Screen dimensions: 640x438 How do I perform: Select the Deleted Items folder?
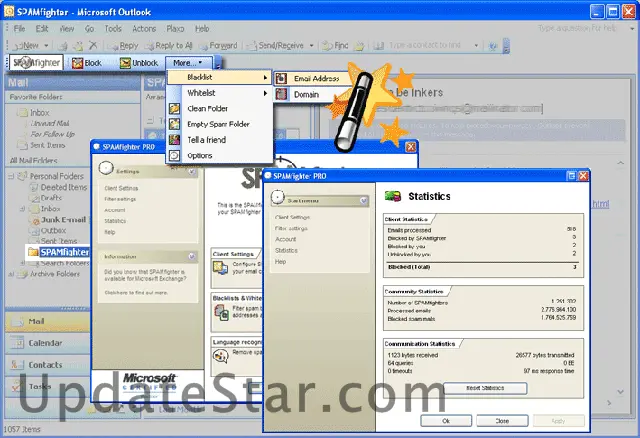pos(64,187)
